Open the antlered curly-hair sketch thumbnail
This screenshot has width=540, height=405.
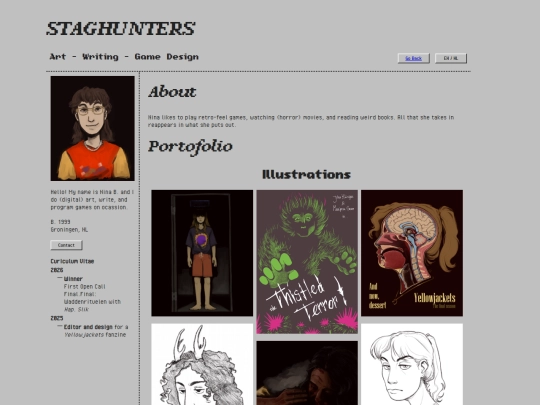pyautogui.click(x=202, y=364)
